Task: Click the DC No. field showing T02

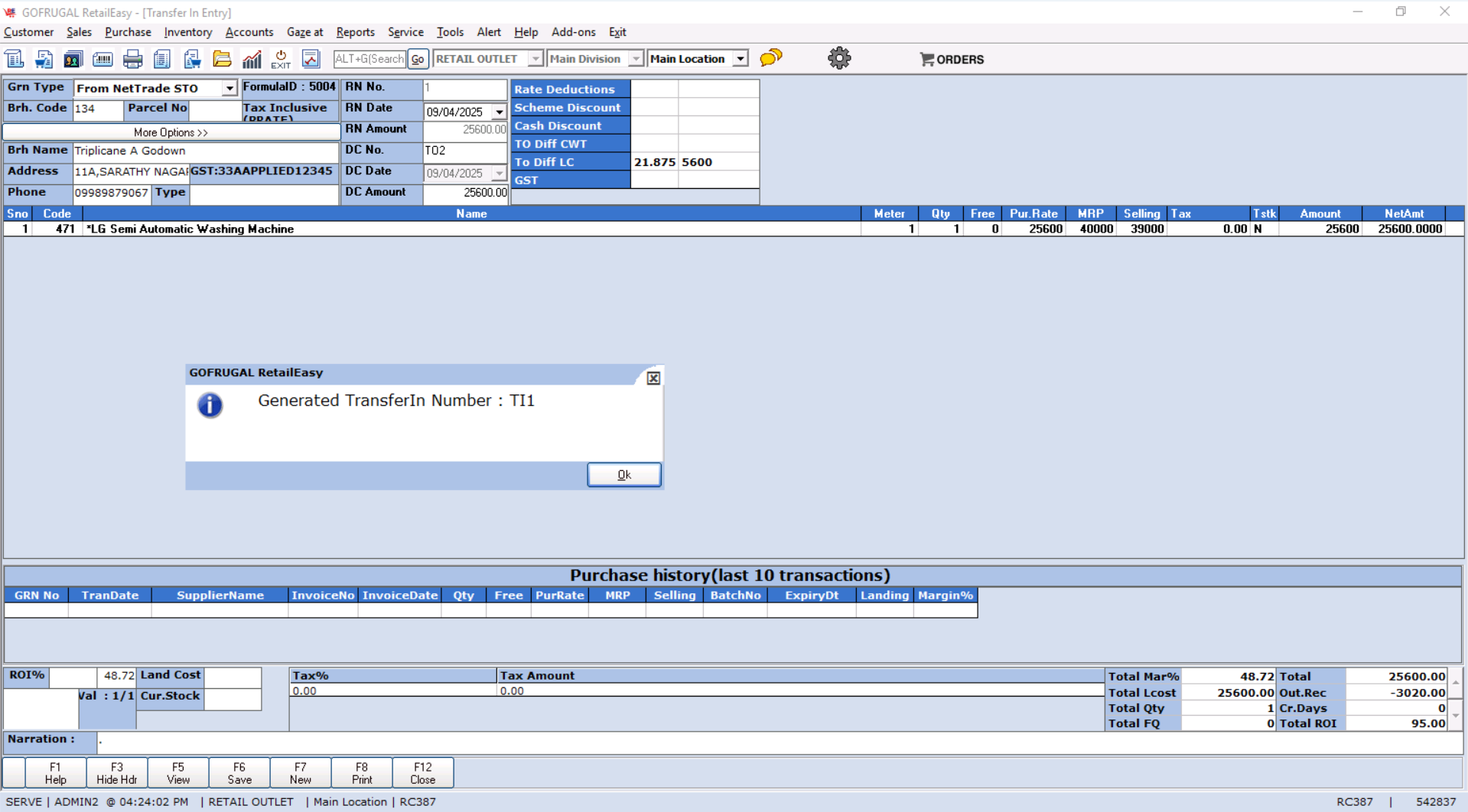Action: pyautogui.click(x=464, y=151)
